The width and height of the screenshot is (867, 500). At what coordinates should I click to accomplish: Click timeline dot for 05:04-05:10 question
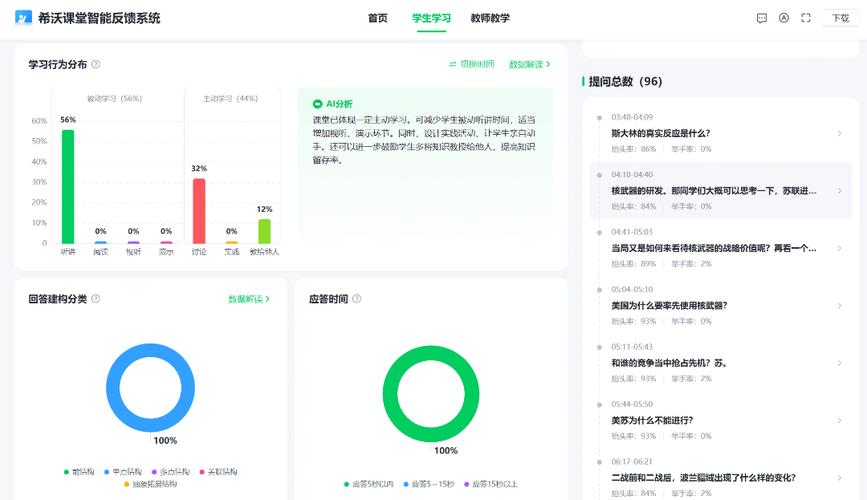pos(599,290)
